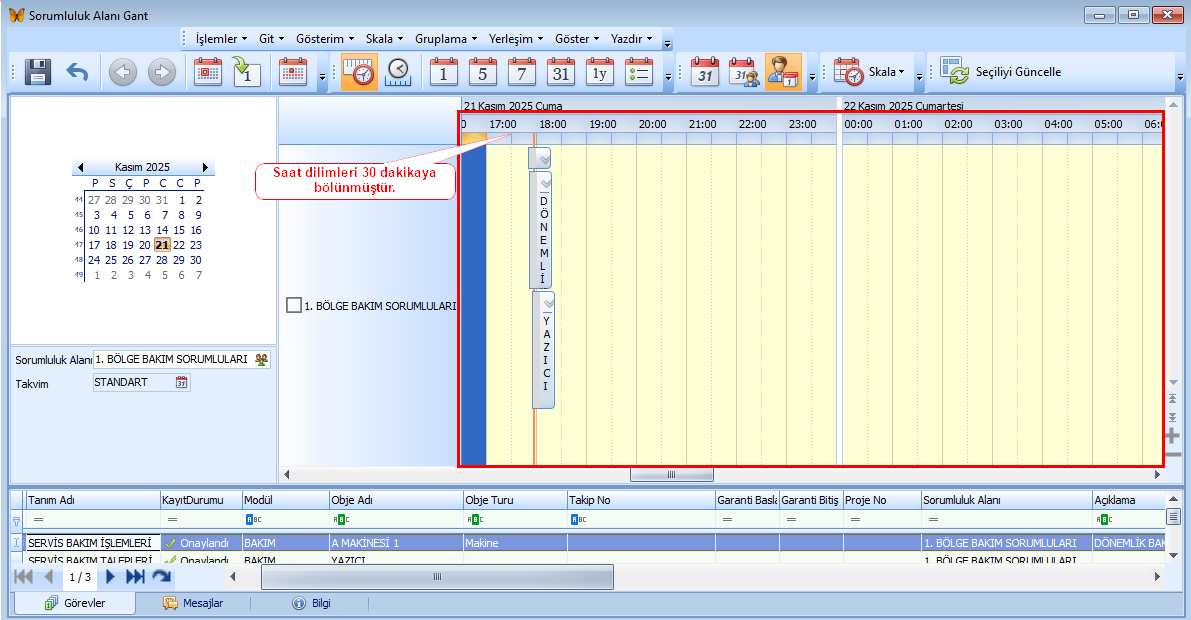Viewport: 1191px width, 620px height.
Task: Select the 5-day view calendar icon
Action: point(483,73)
